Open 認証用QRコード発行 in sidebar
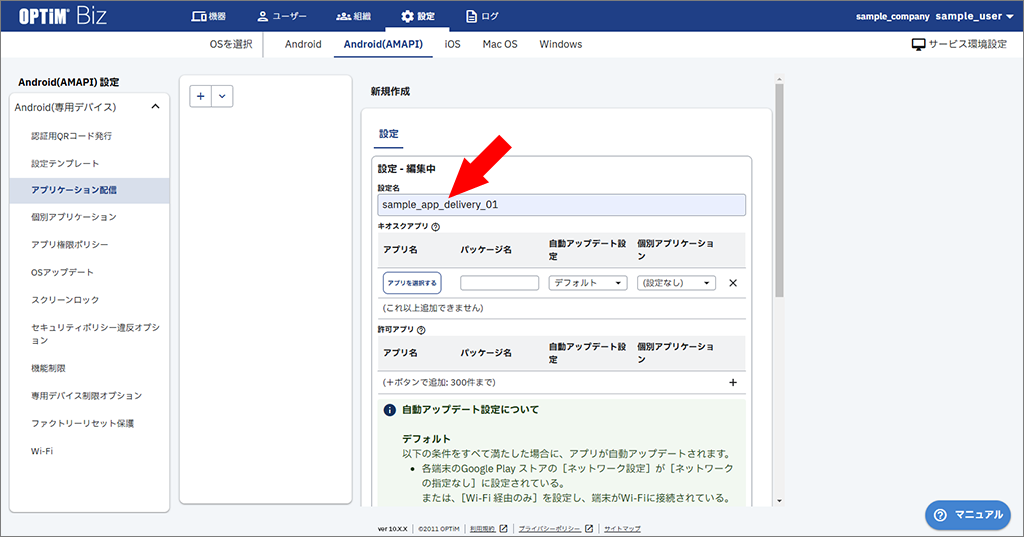This screenshot has height=537, width=1024. 71,136
